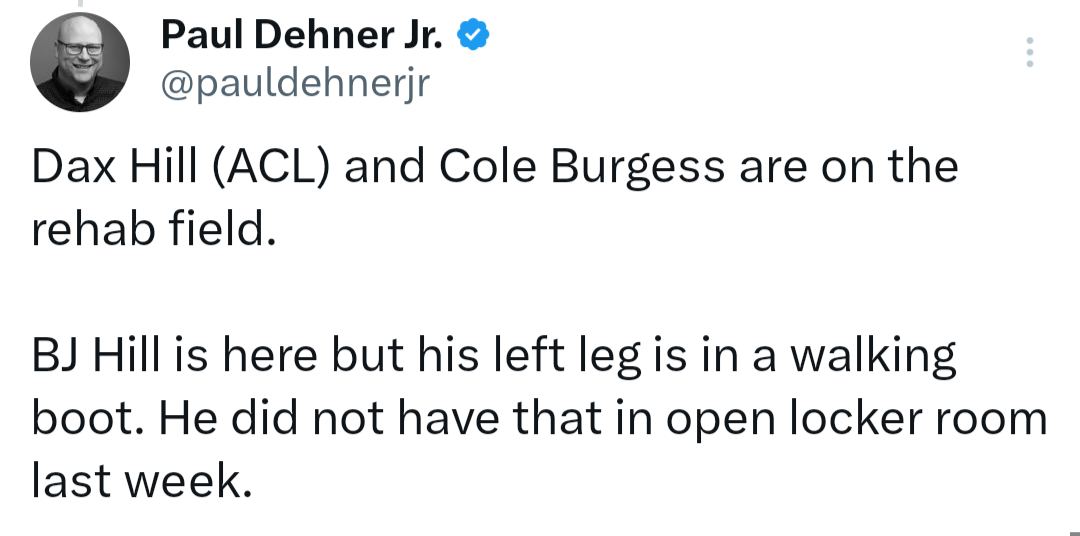Click the words 'He did not have'
Viewport: 1080px width, 536px height.
(329, 418)
